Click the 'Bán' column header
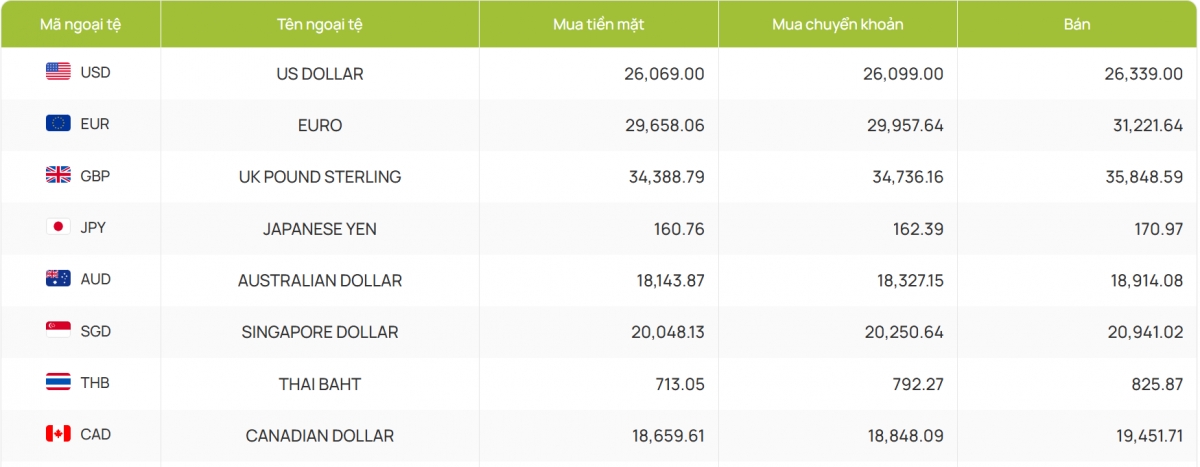This screenshot has width=1200, height=467. [1077, 24]
